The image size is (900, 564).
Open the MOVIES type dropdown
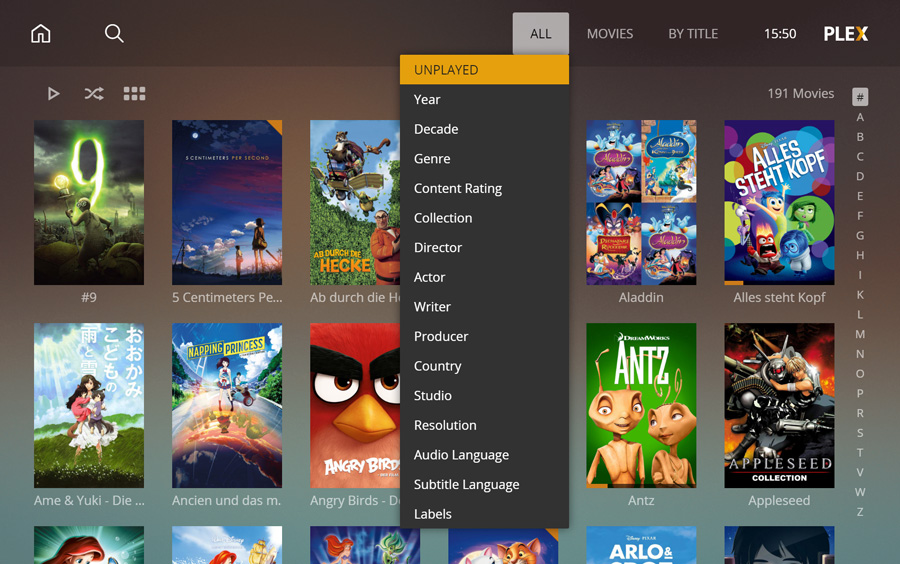tap(610, 34)
